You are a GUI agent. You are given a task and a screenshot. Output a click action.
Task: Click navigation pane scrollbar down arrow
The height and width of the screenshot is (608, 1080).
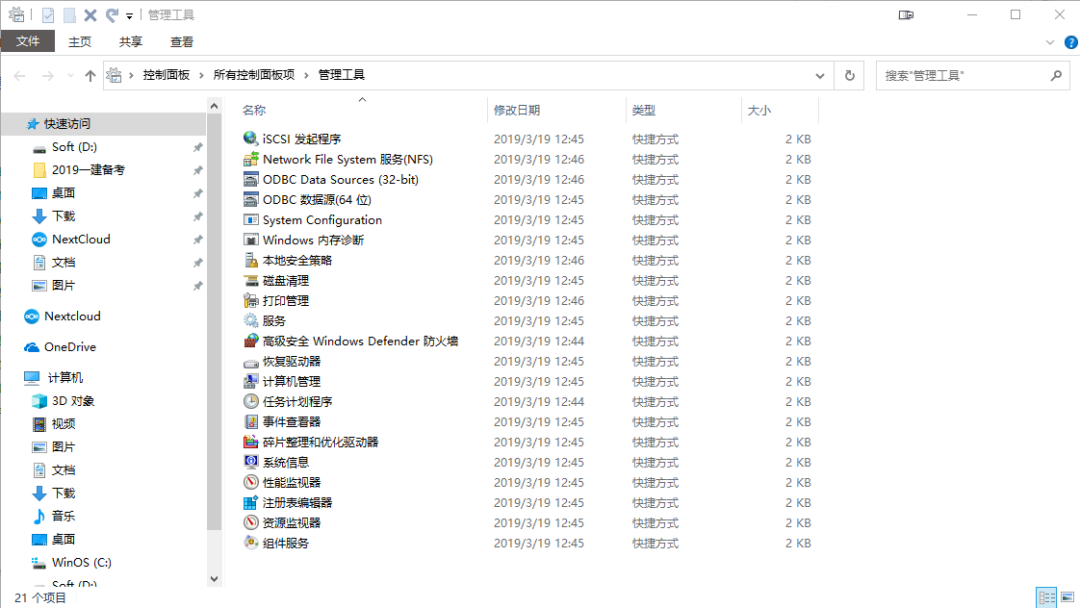[x=214, y=578]
